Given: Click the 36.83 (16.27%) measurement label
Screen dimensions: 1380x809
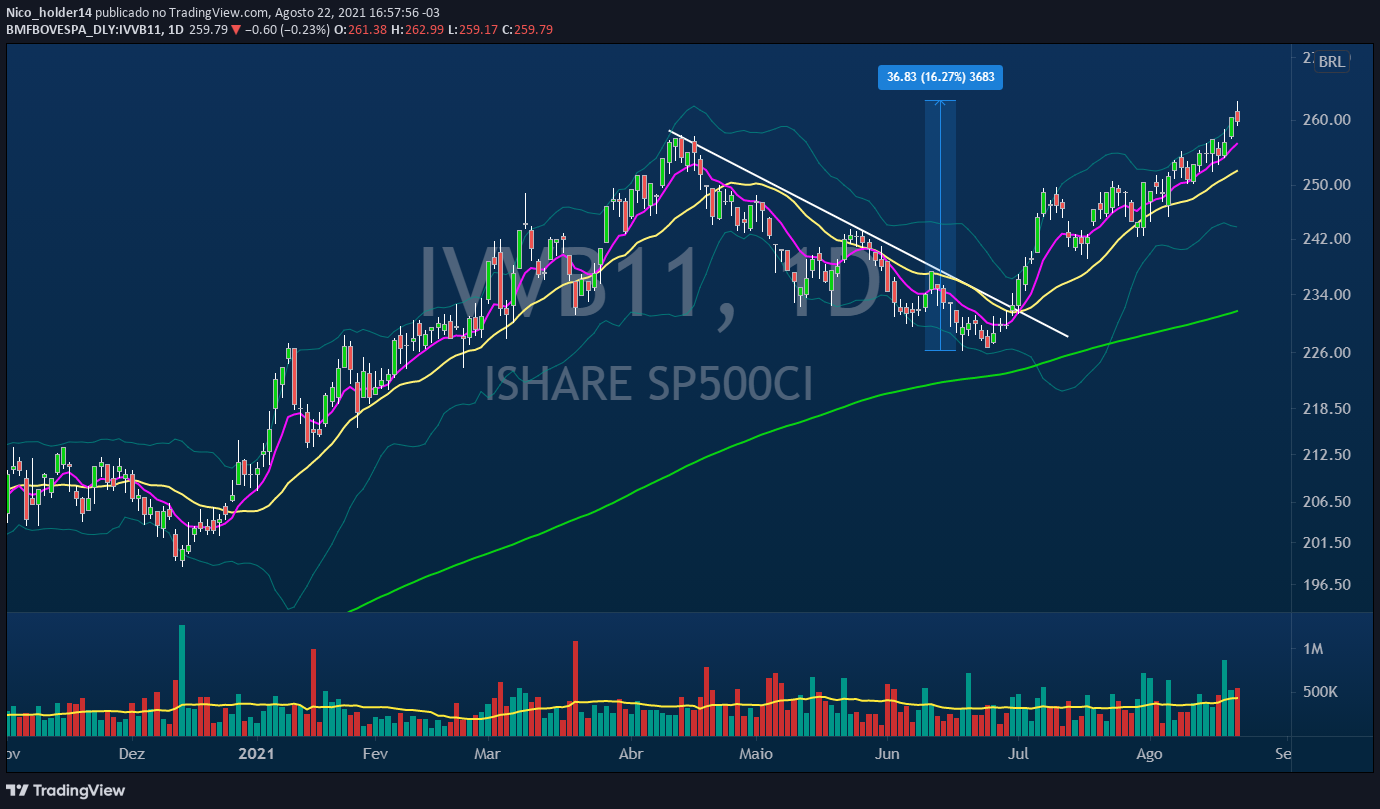Looking at the screenshot, I should [940, 77].
